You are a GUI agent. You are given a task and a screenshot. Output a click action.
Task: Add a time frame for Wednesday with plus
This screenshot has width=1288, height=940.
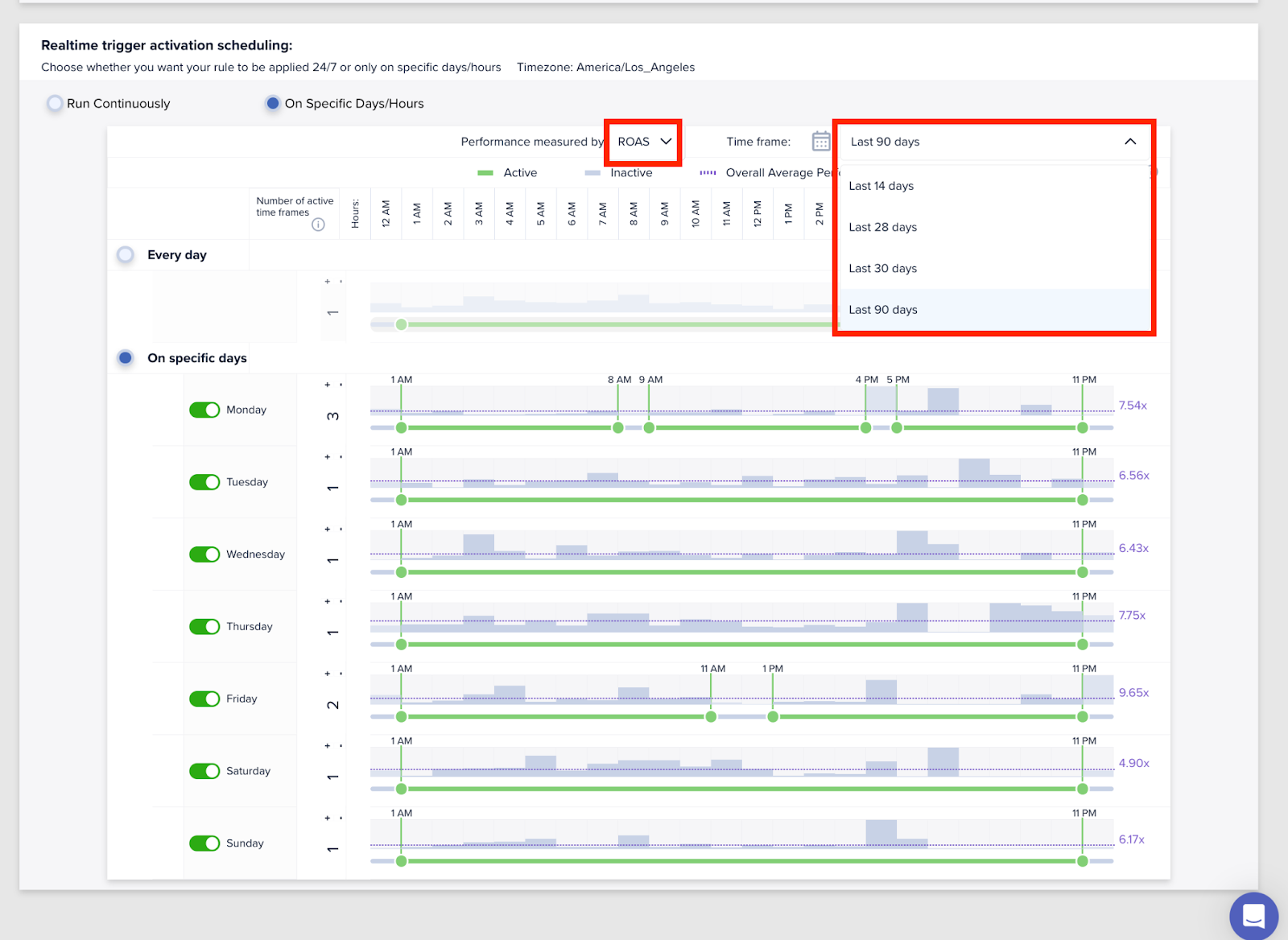pos(328,530)
